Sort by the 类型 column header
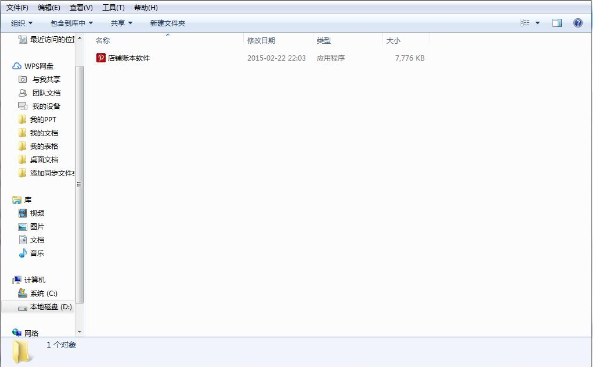Screen dimensions: 593x367 tap(324, 40)
